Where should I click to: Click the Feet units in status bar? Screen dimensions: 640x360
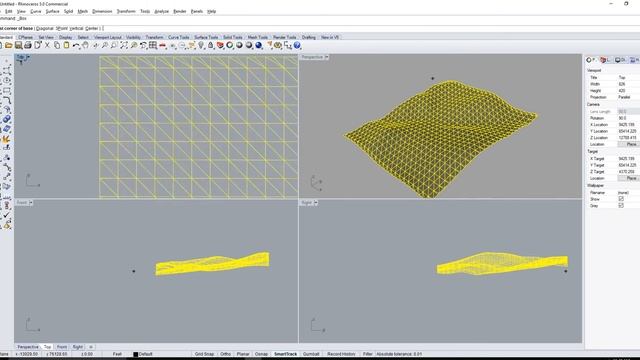pyautogui.click(x=117, y=354)
